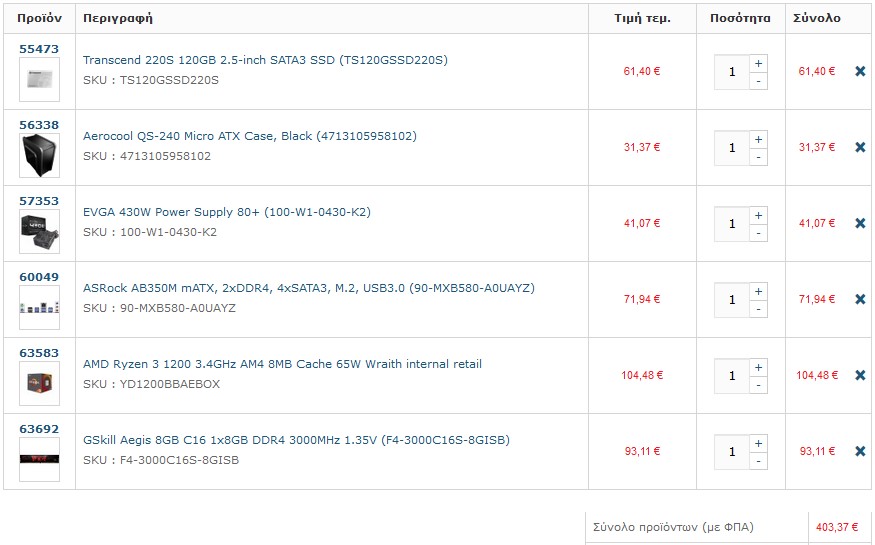Open the AMD Ryzen 3 1200 product link
875x545 pixels.
(282, 364)
